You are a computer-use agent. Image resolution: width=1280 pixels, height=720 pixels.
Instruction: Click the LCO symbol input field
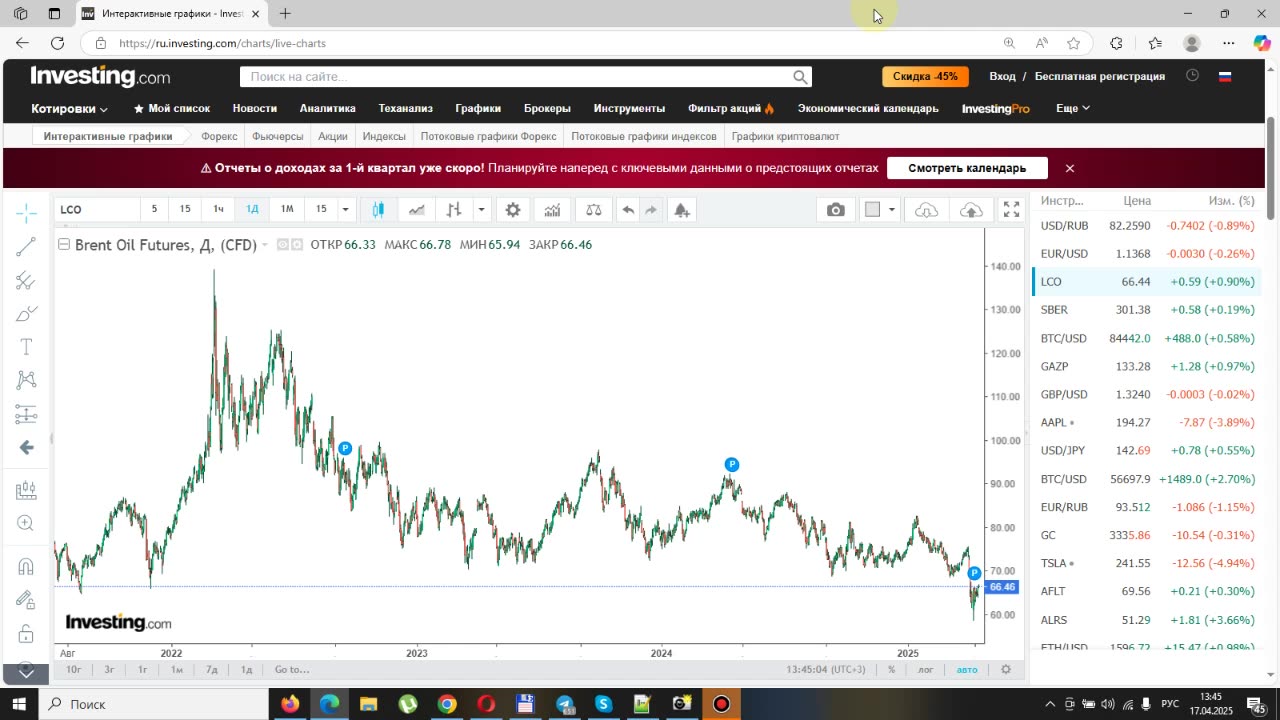[x=97, y=209]
